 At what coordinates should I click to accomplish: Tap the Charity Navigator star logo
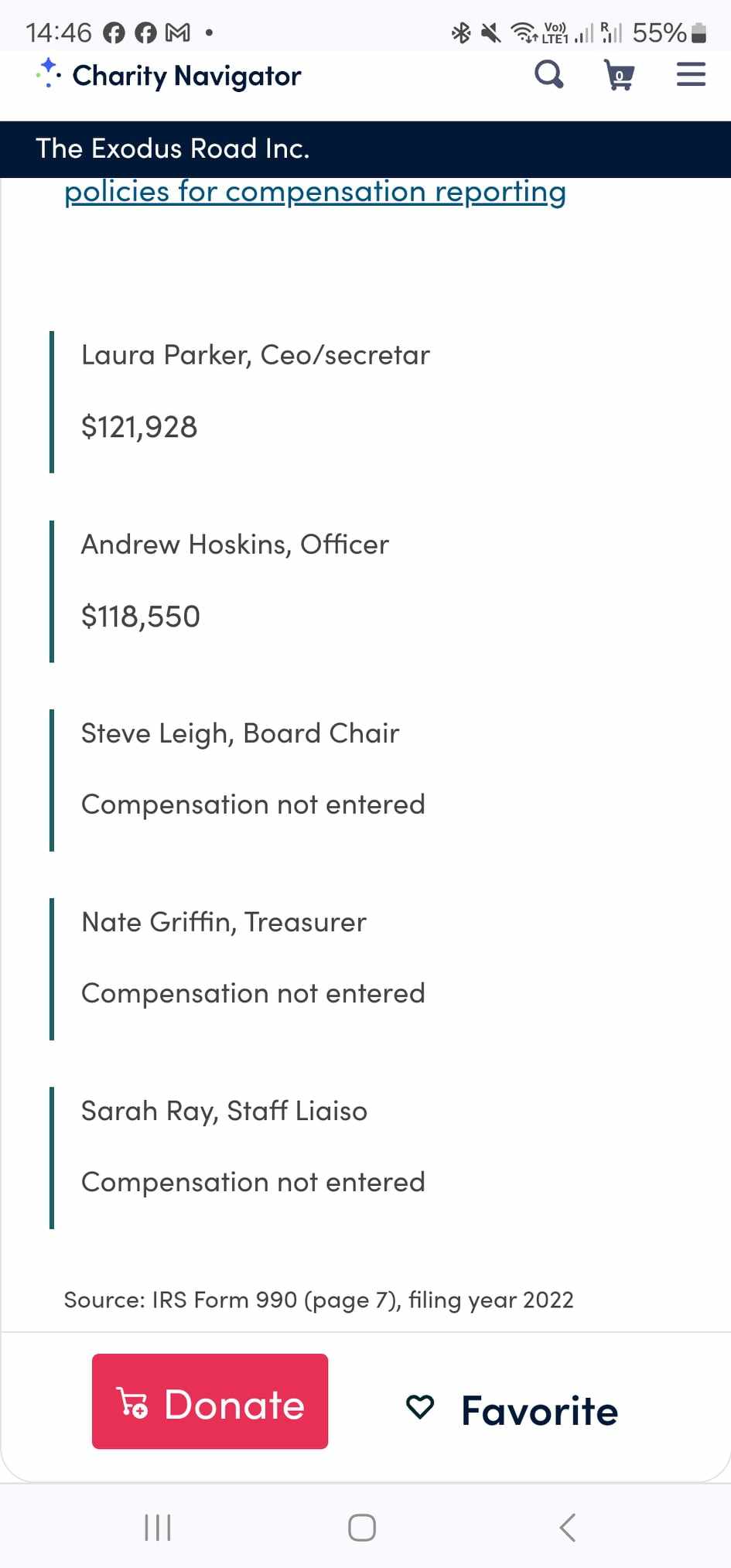[x=48, y=73]
